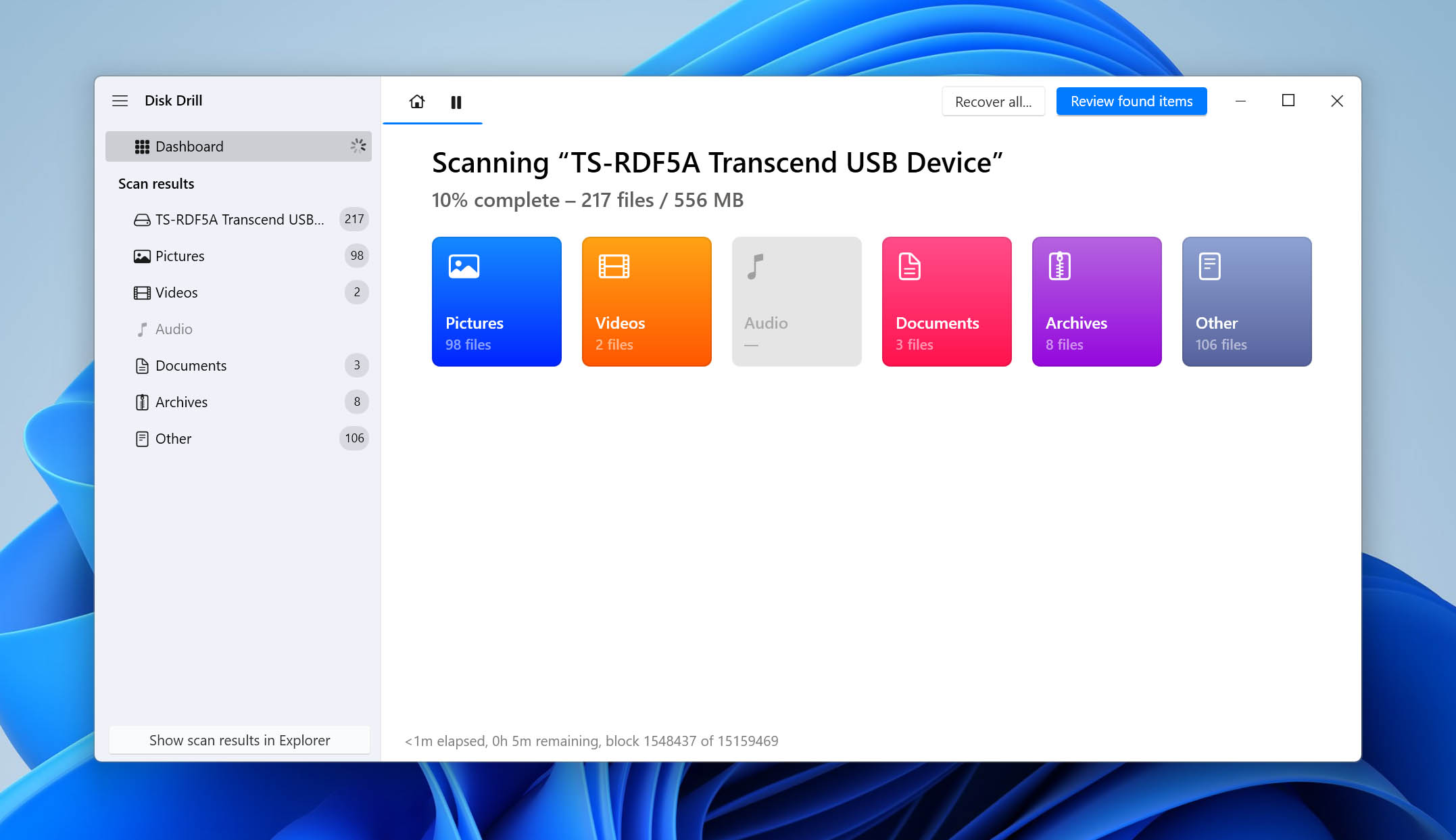
Task: Select Dashboard in the sidebar
Action: [x=239, y=146]
